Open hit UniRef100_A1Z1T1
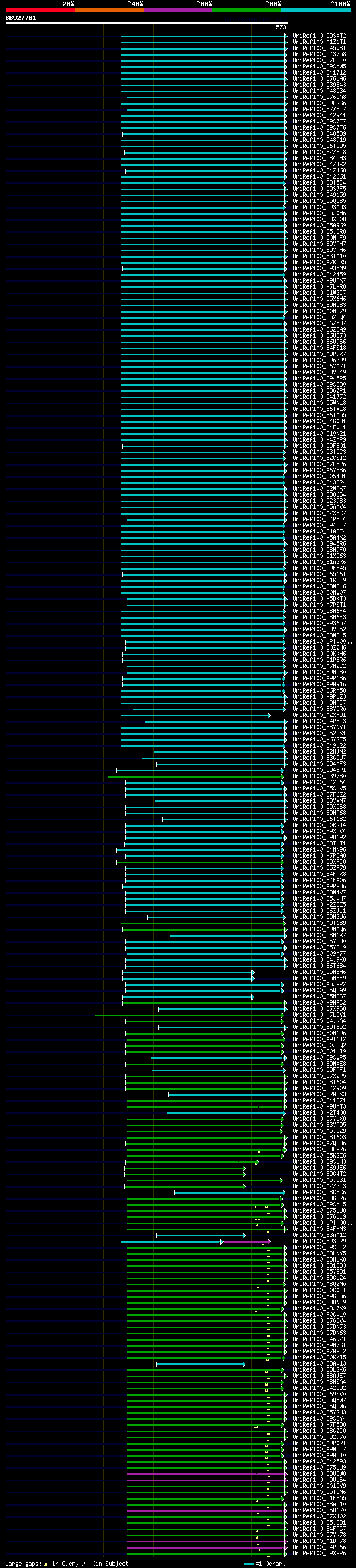356x1568 pixels. [x=319, y=42]
